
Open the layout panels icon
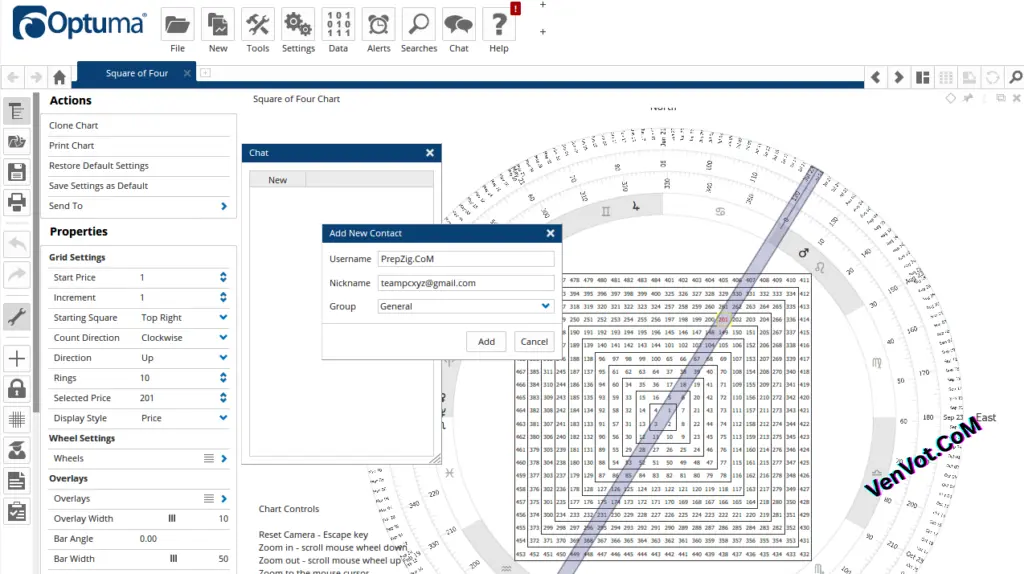point(922,77)
